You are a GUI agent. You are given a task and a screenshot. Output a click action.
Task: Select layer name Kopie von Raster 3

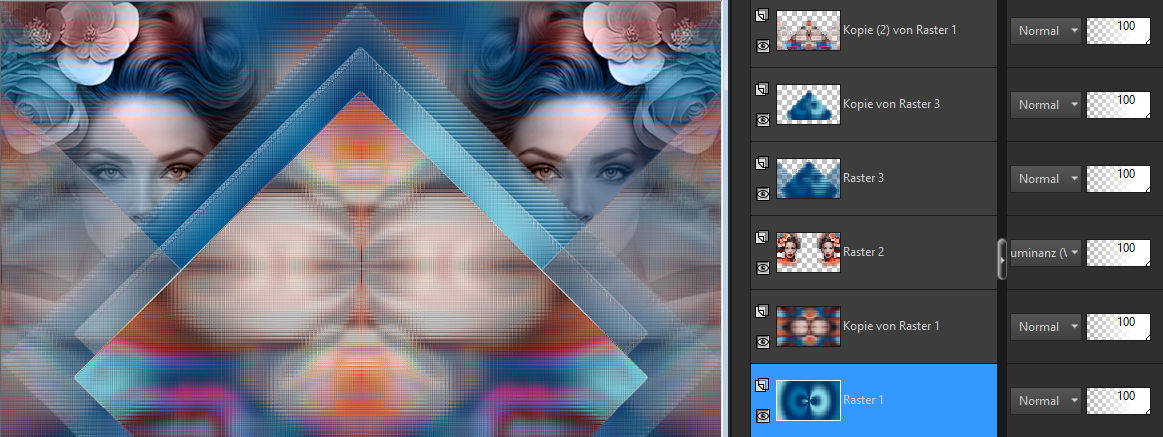[x=892, y=104]
